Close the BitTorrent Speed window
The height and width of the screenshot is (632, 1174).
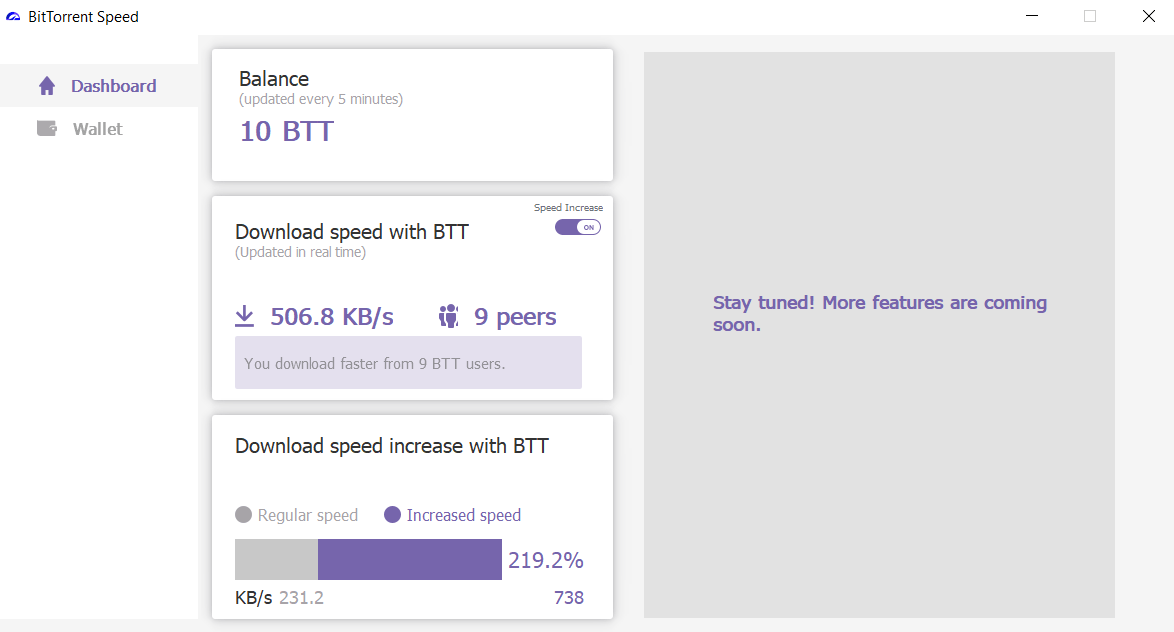click(1149, 16)
